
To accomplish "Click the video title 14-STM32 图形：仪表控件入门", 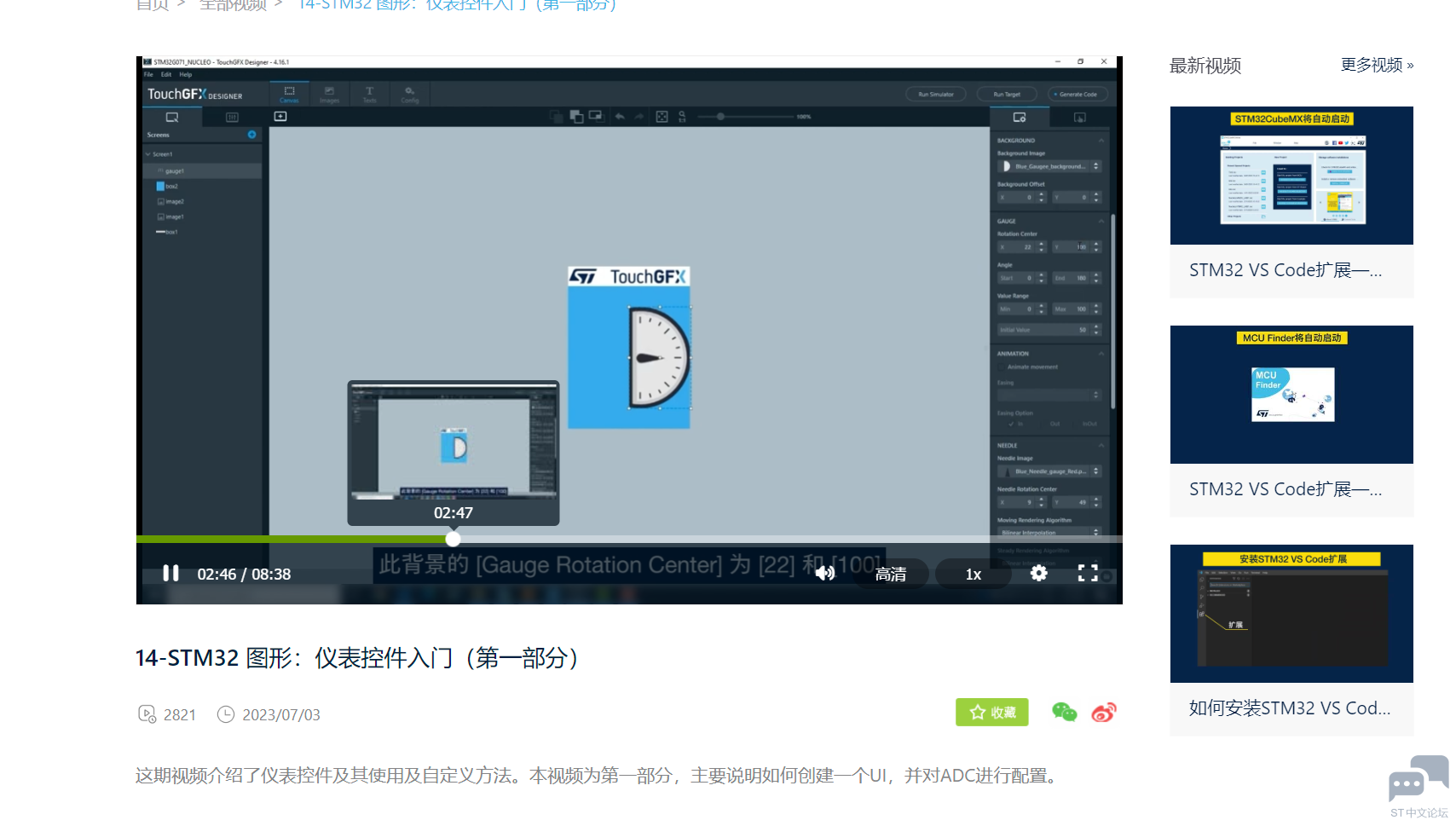I will click(357, 657).
